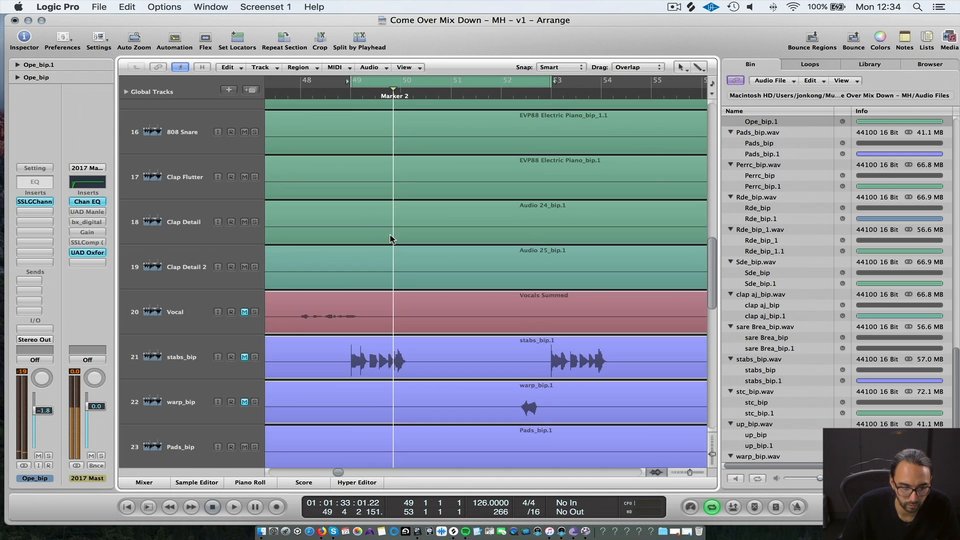The image size is (960, 540).
Task: Toggle the highlighted catch playhead button
Action: [180, 67]
